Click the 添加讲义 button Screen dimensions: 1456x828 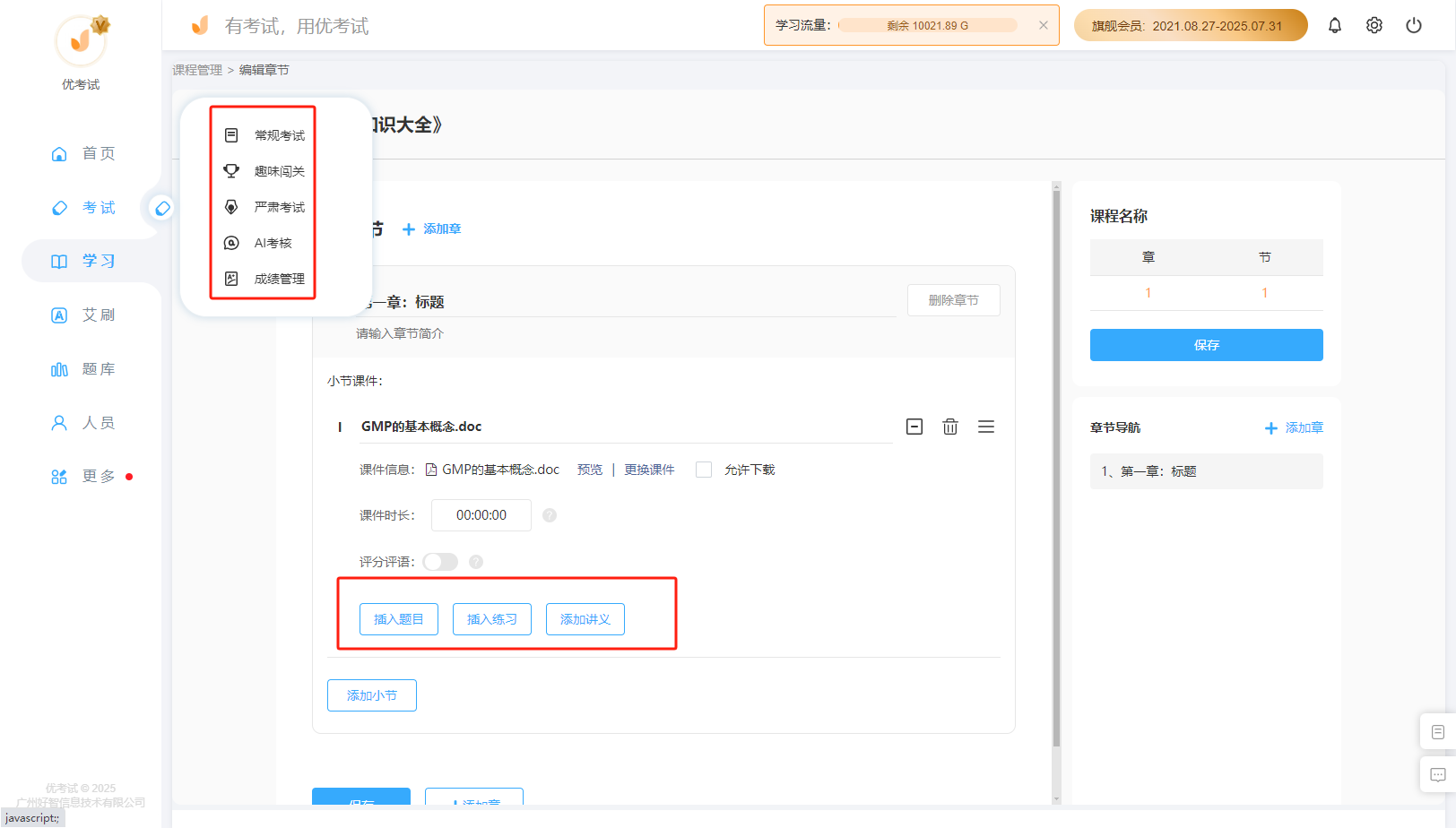tap(585, 619)
